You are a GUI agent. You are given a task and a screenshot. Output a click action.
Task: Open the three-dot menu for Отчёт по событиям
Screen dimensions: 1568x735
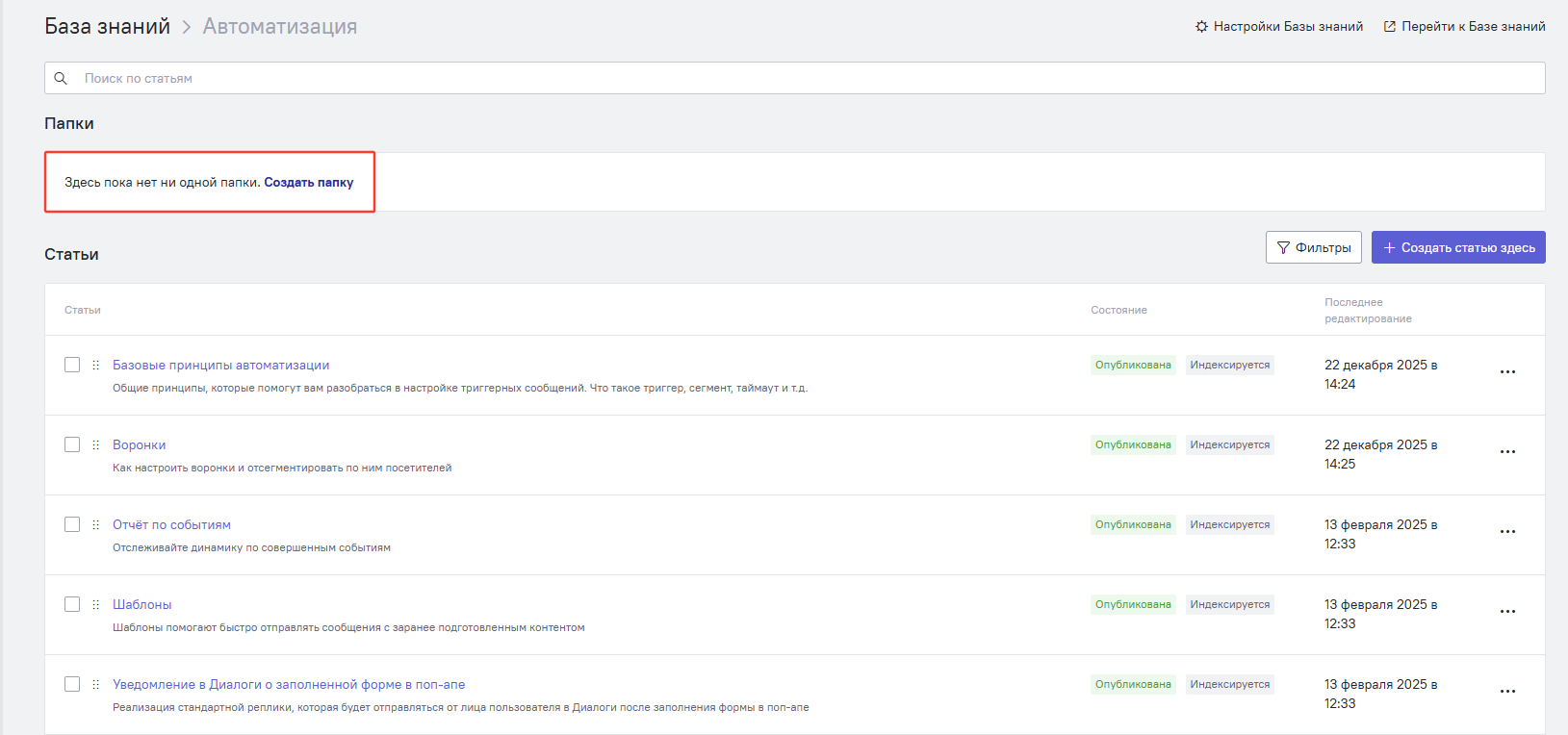(x=1507, y=532)
